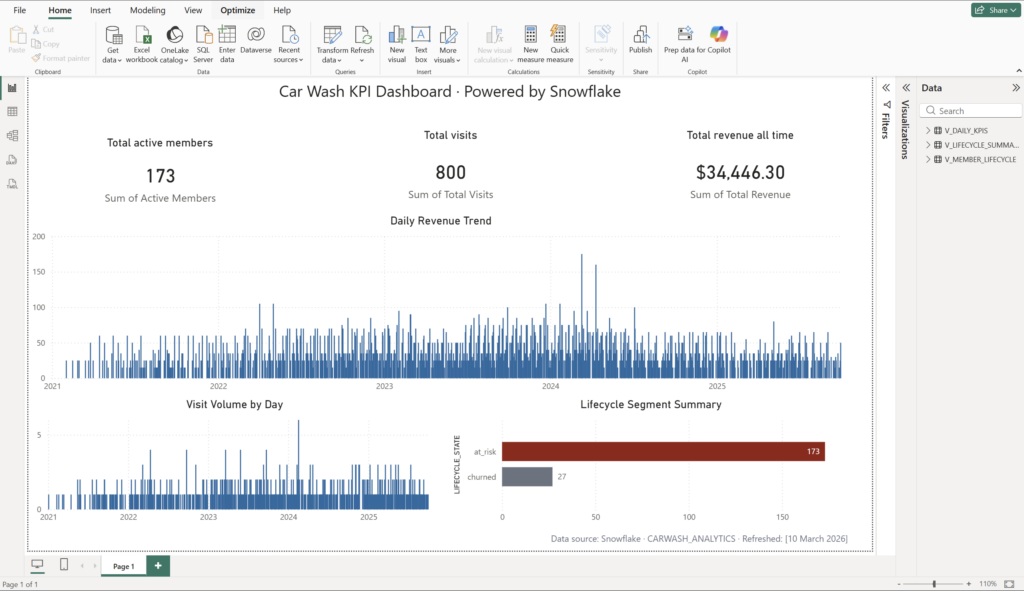The height and width of the screenshot is (591, 1024).
Task: Insert a New visual
Action: (397, 43)
